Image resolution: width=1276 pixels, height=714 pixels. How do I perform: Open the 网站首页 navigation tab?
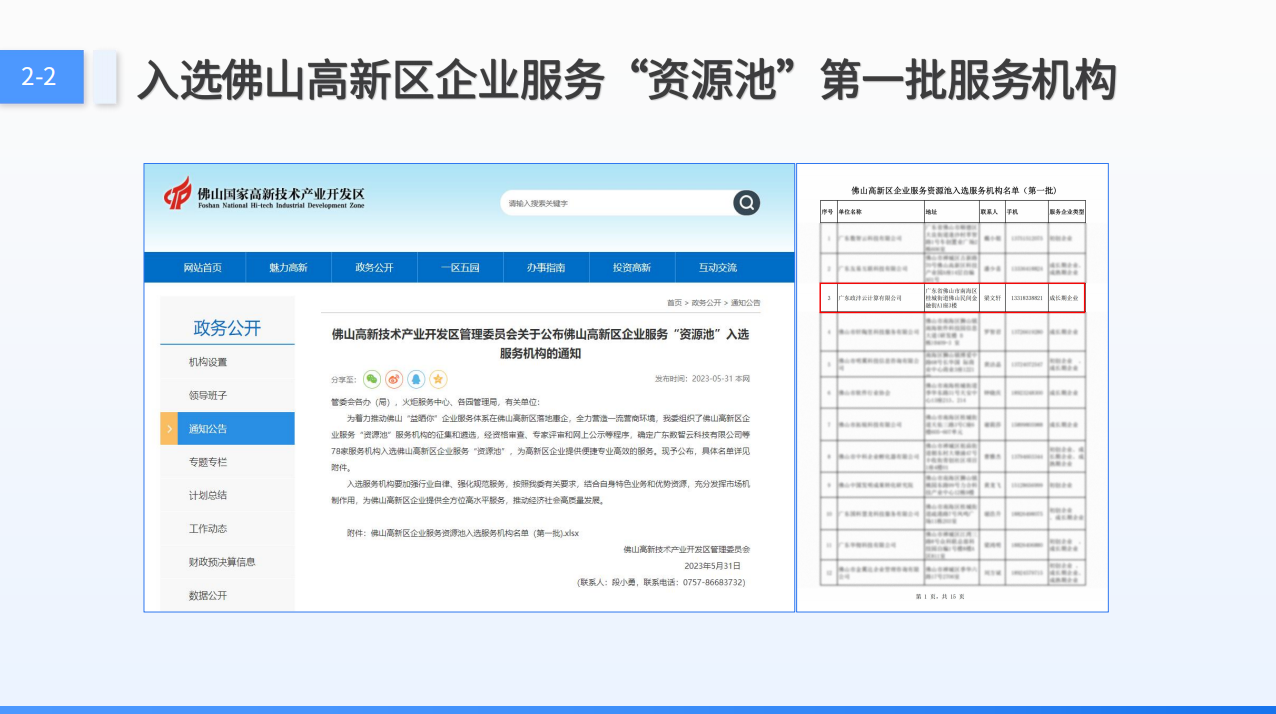click(203, 267)
